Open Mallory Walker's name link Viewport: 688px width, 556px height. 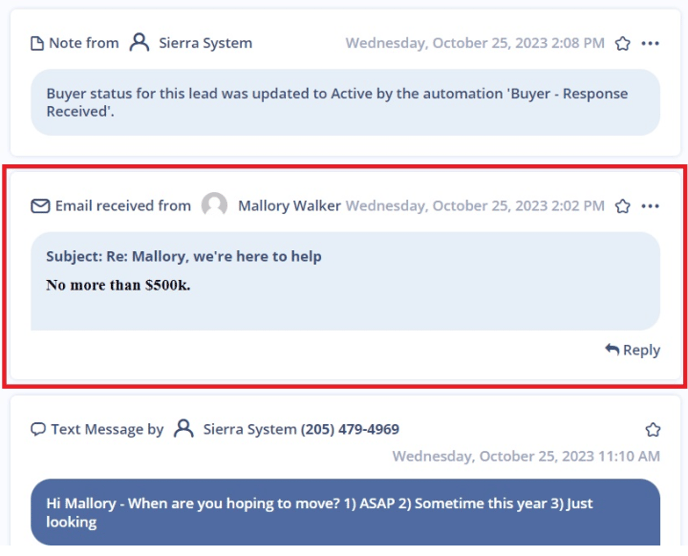pos(289,206)
